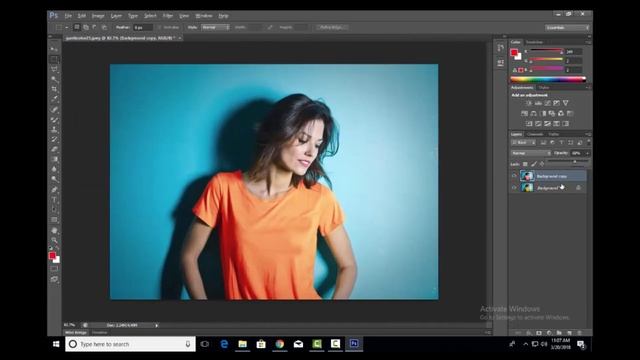Viewport: 640px width, 360px height.
Task: Click the red R channel slider
Action: coord(546,51)
